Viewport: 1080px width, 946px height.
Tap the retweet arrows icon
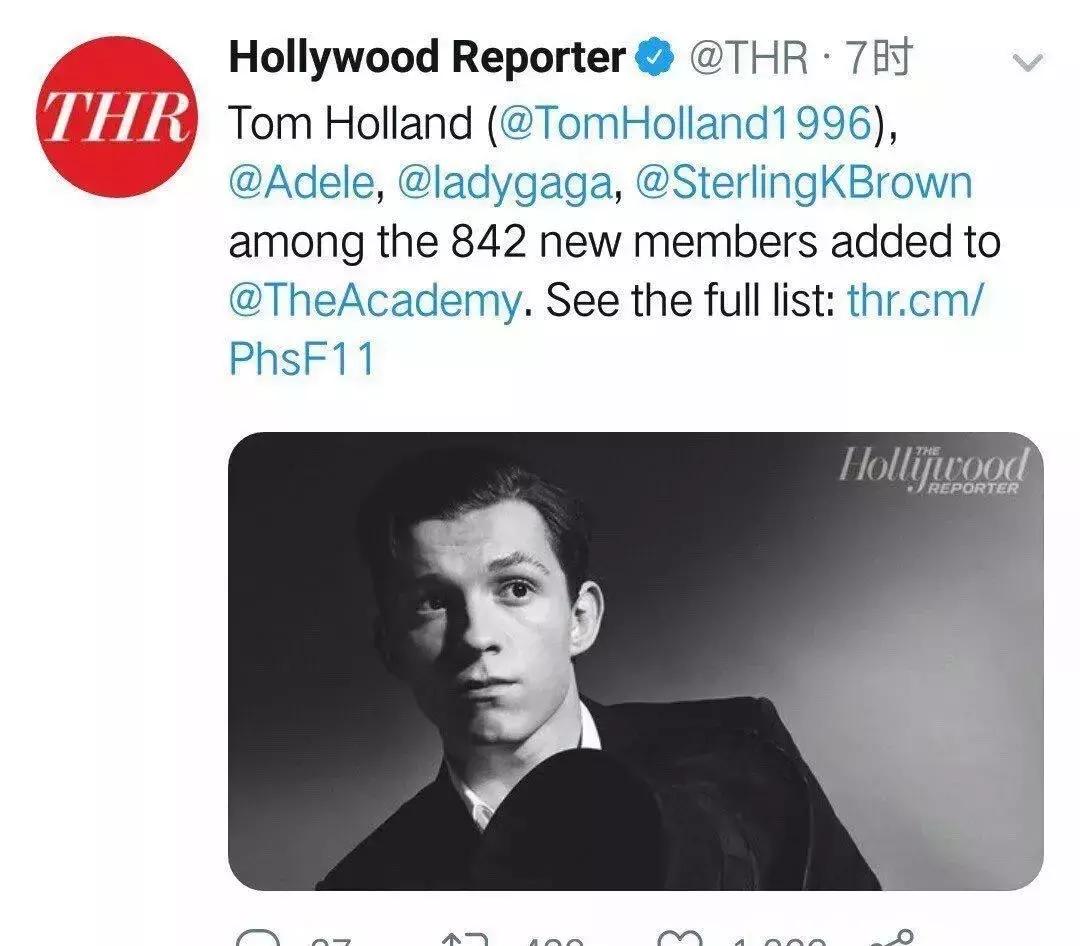tap(464, 938)
